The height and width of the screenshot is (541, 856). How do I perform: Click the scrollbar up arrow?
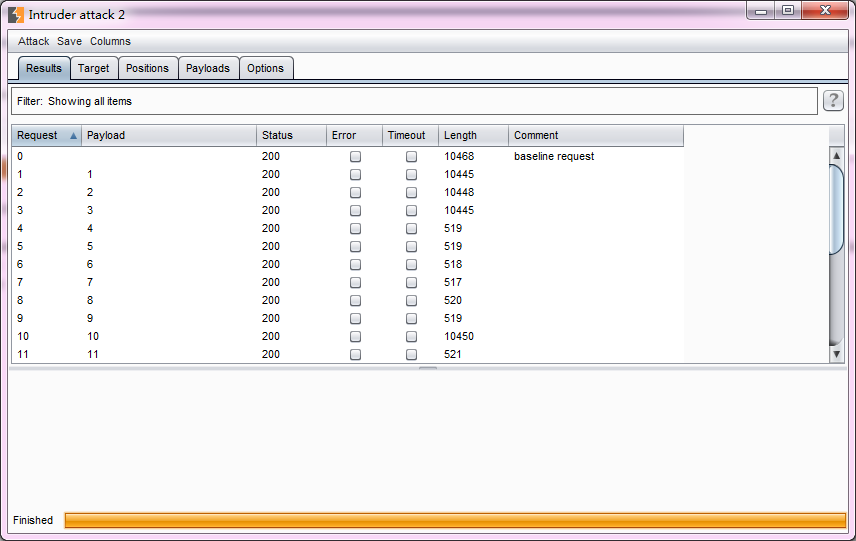[837, 156]
